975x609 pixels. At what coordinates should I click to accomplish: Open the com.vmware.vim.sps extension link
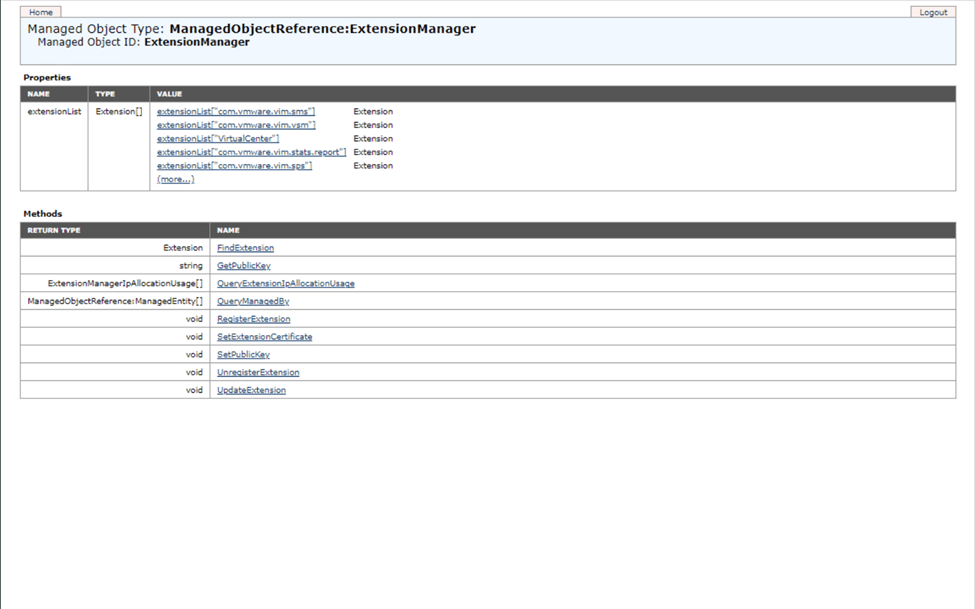[x=234, y=166]
